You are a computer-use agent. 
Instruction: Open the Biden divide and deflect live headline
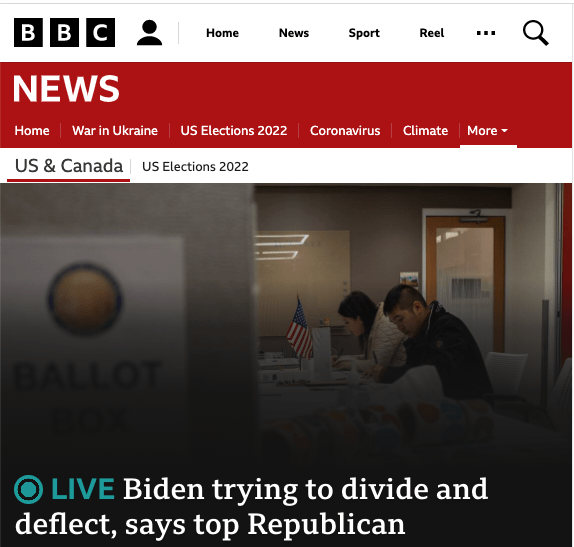pyautogui.click(x=251, y=506)
